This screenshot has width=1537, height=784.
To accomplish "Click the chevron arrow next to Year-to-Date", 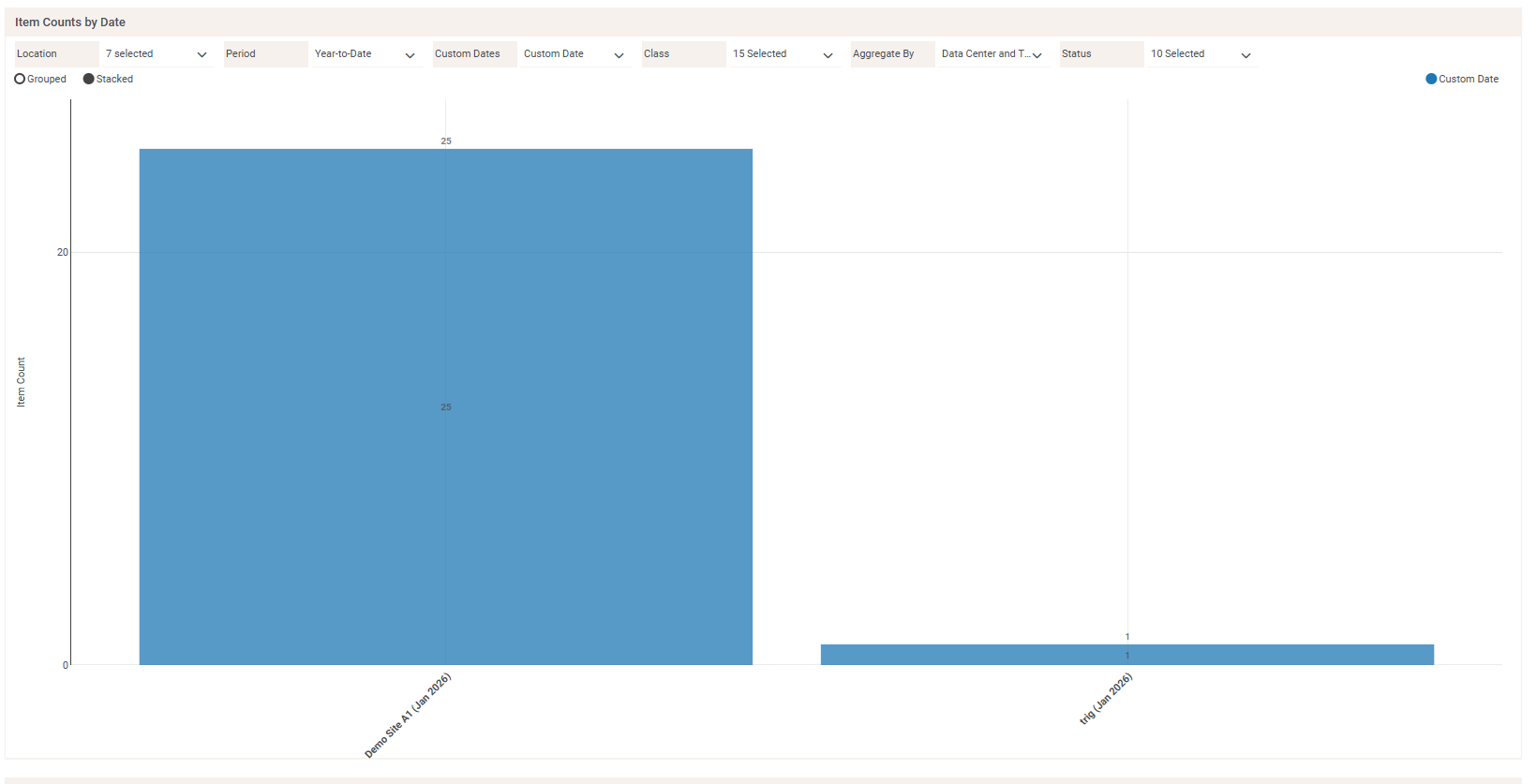I will [410, 55].
